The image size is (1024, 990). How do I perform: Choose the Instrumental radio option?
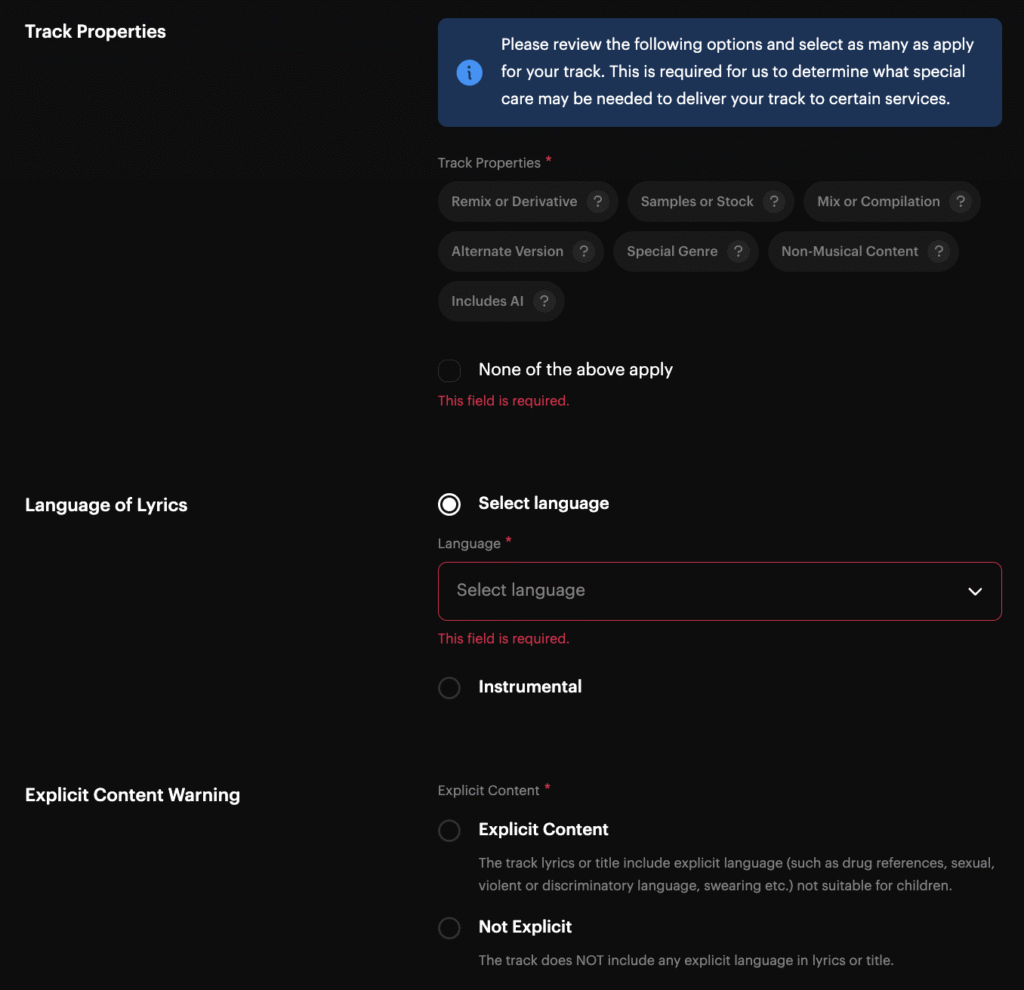(x=450, y=687)
